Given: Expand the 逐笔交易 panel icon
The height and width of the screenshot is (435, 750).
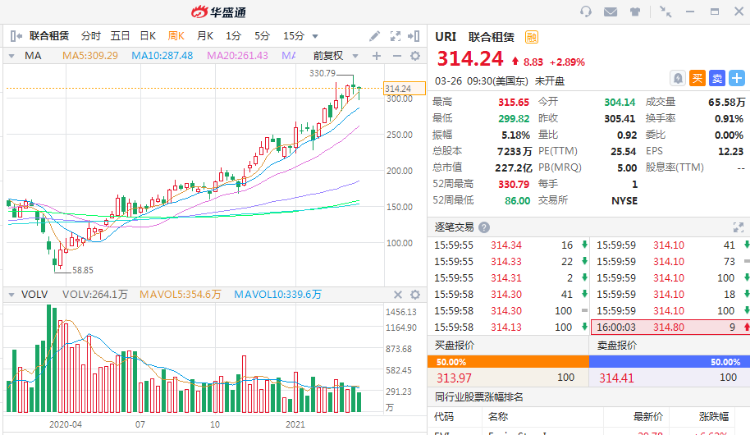Looking at the screenshot, I should [x=738, y=227].
